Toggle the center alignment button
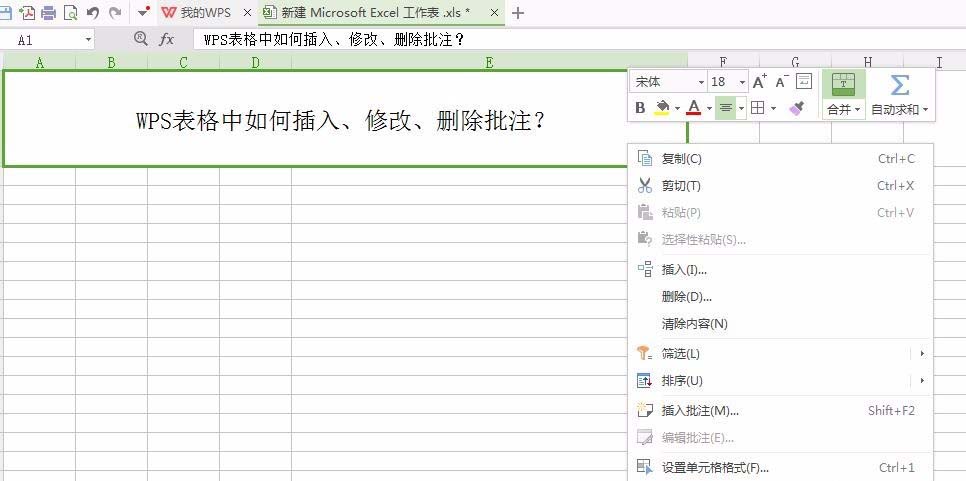Screen dimensions: 966x481 point(726,108)
